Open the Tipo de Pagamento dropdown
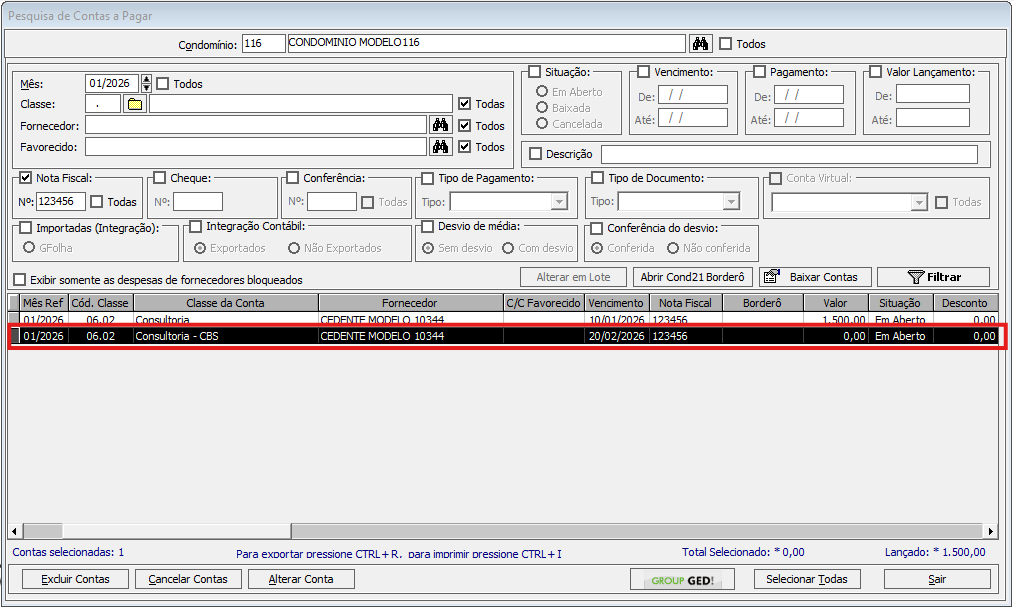The width and height of the screenshot is (1014, 607). pos(559,202)
